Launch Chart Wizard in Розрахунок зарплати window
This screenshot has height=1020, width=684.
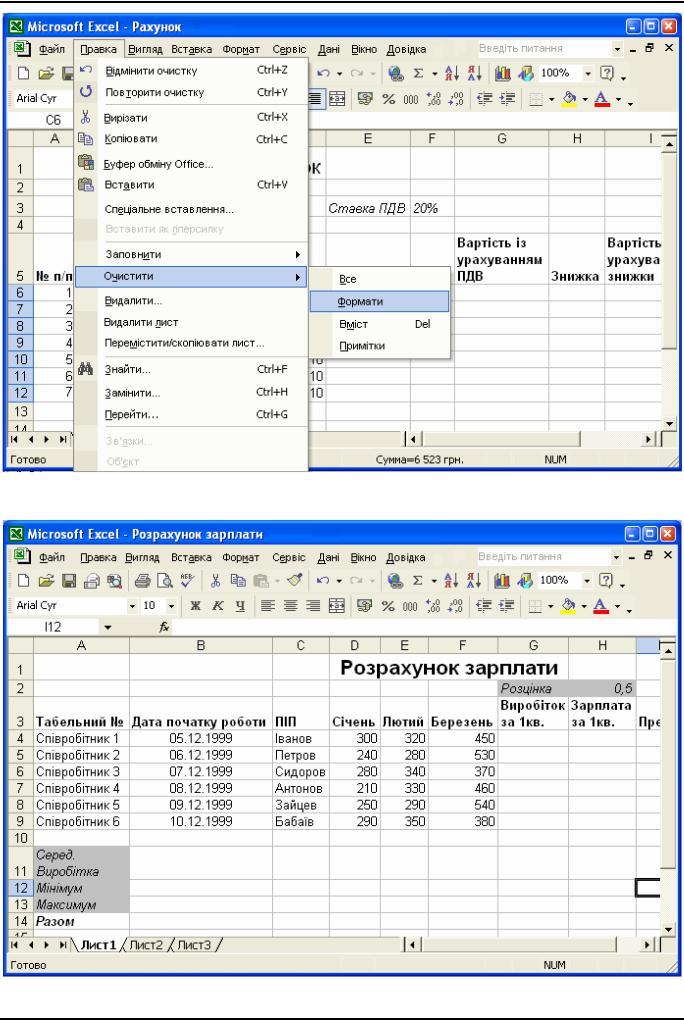(x=502, y=580)
